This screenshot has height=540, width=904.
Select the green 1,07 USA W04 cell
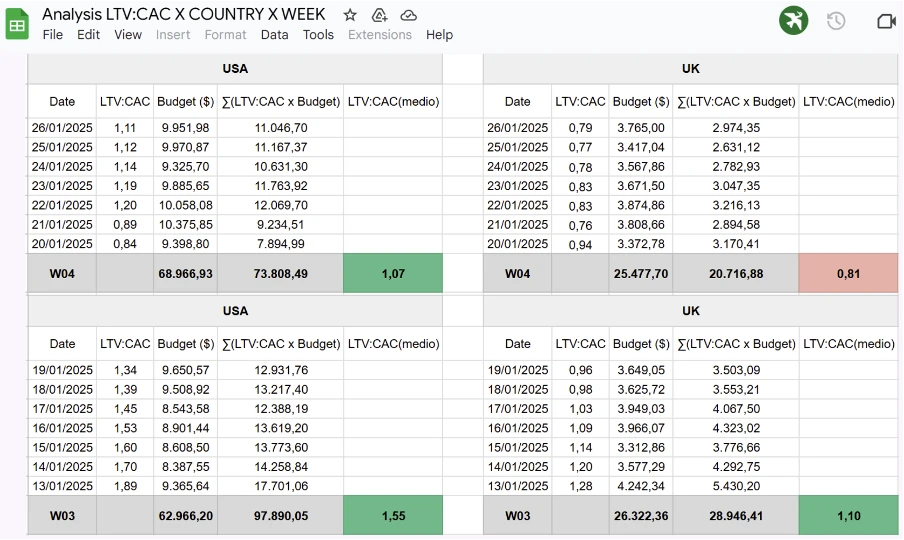point(393,273)
